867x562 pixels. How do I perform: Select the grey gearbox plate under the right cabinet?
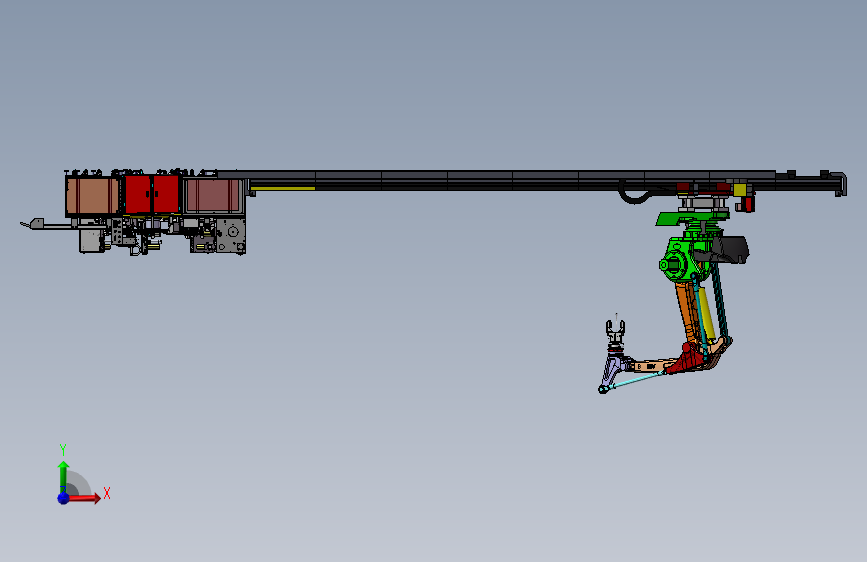(231, 235)
